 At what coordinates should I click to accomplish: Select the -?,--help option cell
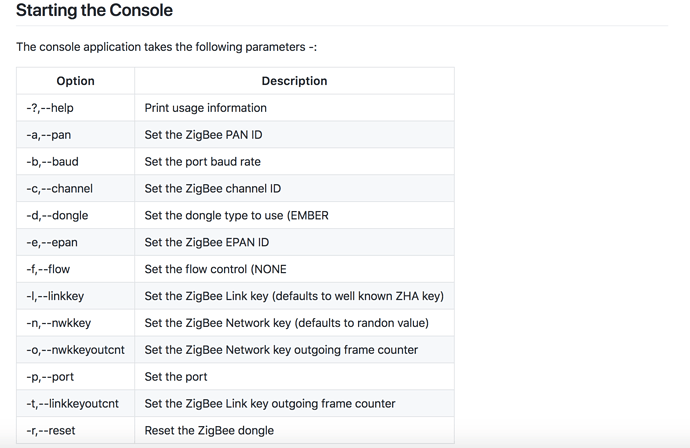(x=75, y=108)
